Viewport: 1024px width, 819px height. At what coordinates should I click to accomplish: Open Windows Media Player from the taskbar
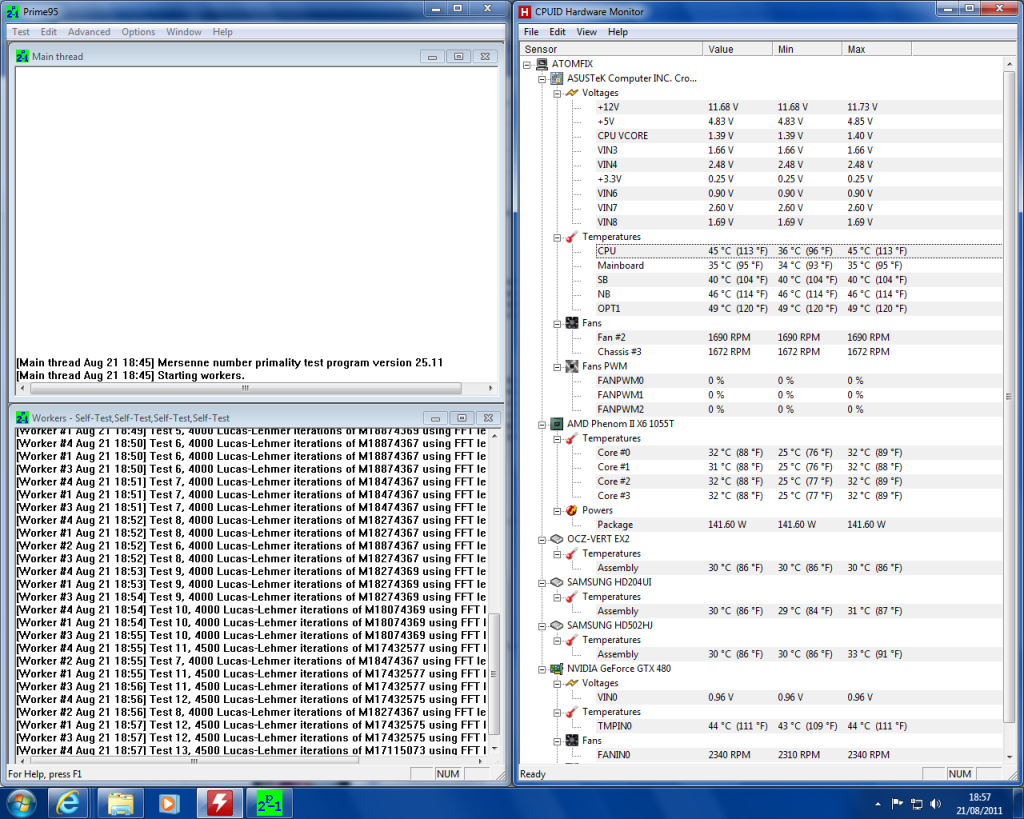[x=168, y=803]
